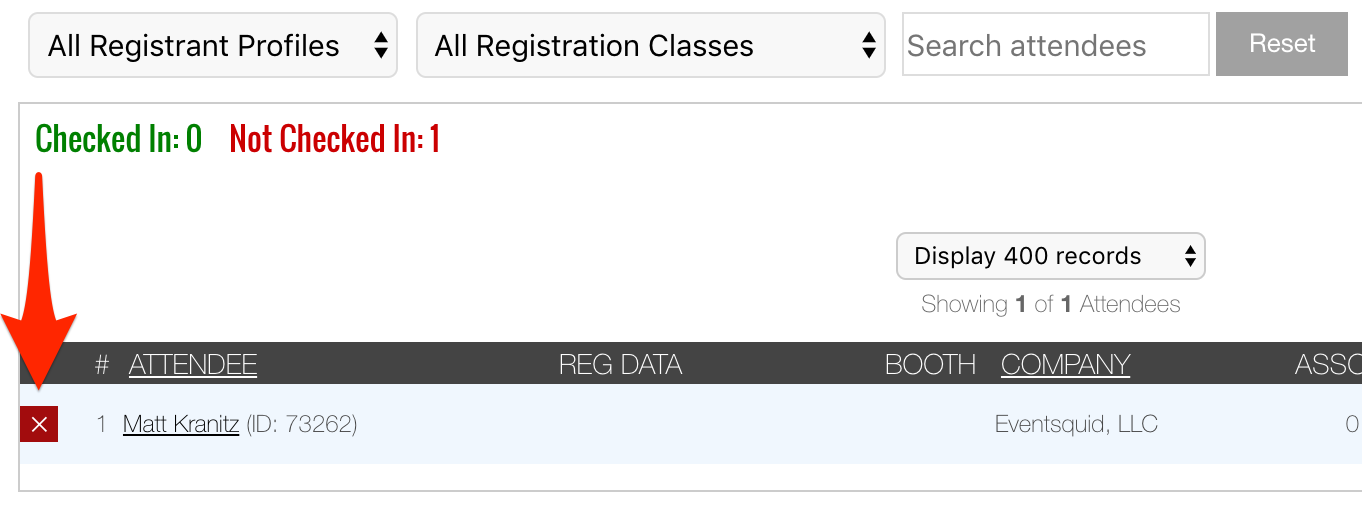Click the REG DATA column header
1362x512 pixels.
point(620,365)
